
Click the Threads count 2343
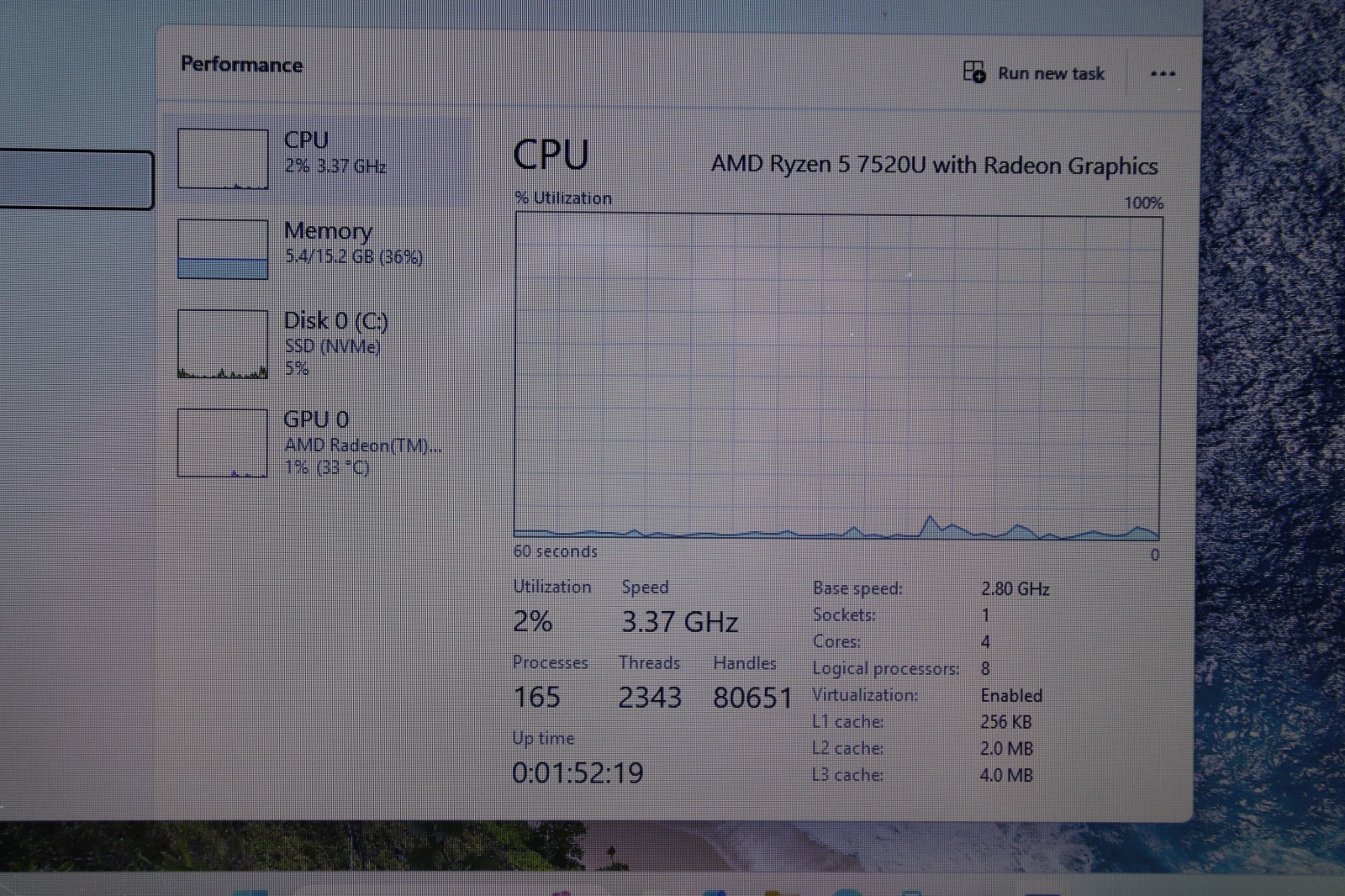tap(650, 698)
